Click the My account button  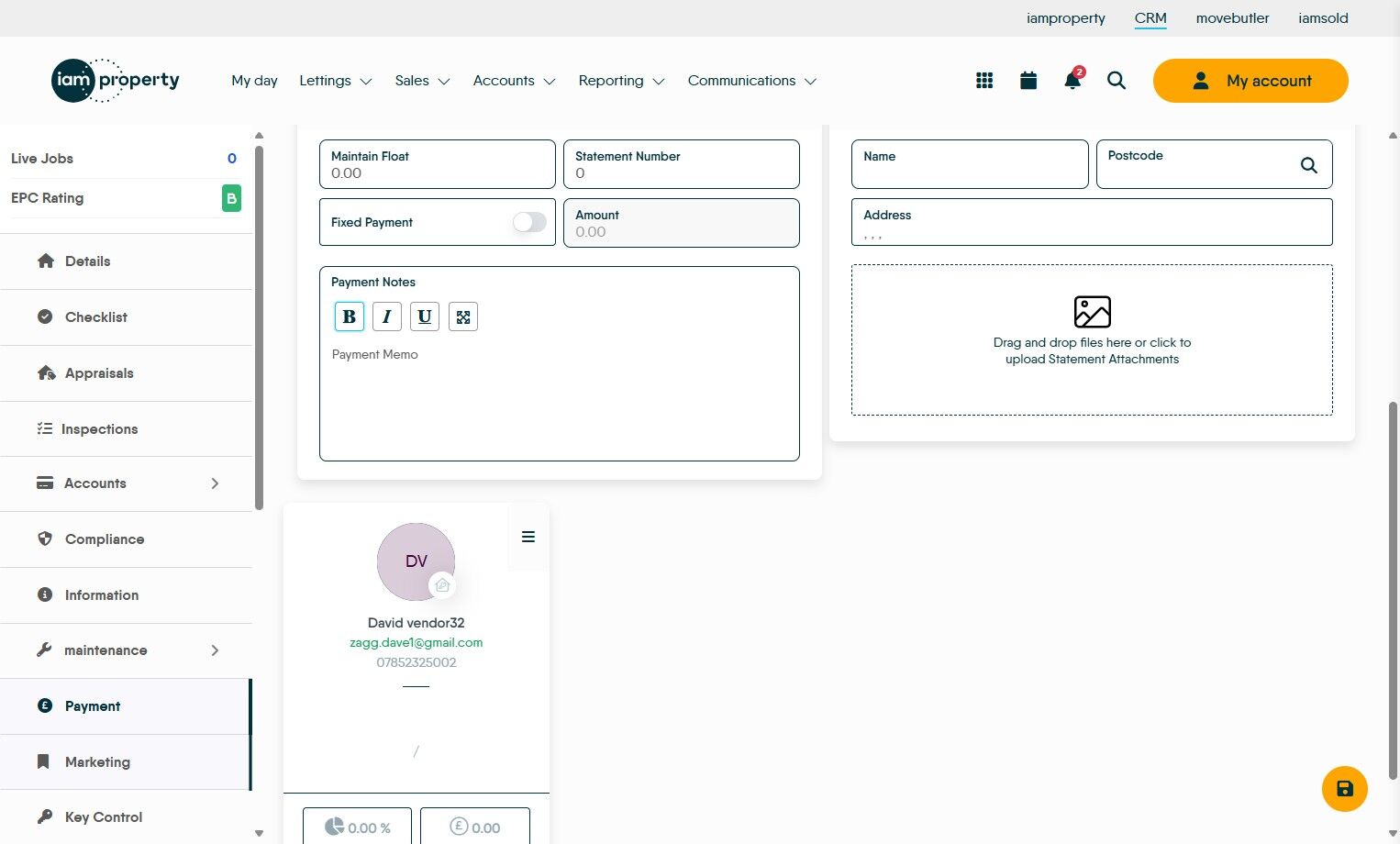tap(1250, 81)
